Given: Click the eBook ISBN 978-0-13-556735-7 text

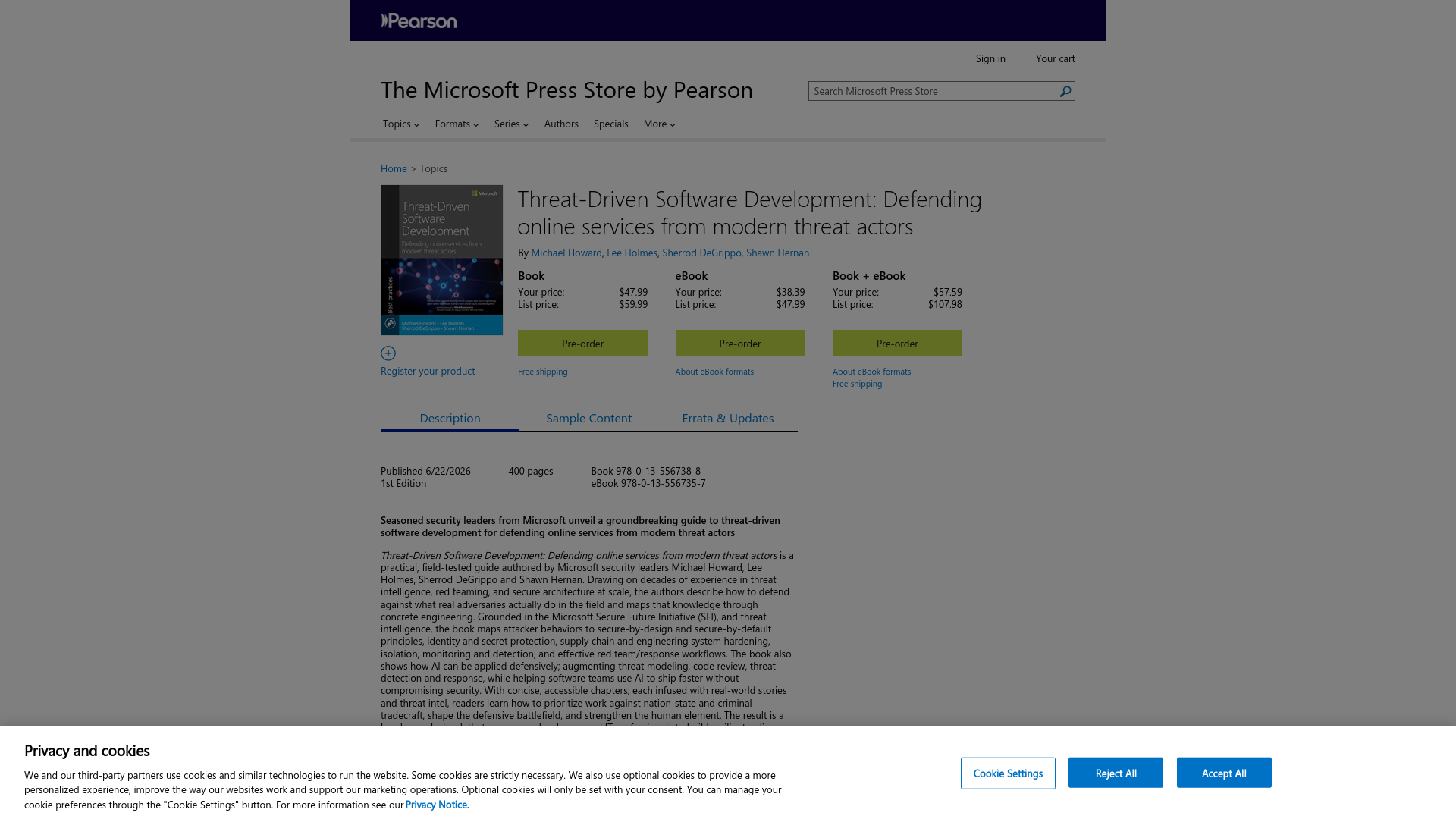Looking at the screenshot, I should [x=648, y=483].
